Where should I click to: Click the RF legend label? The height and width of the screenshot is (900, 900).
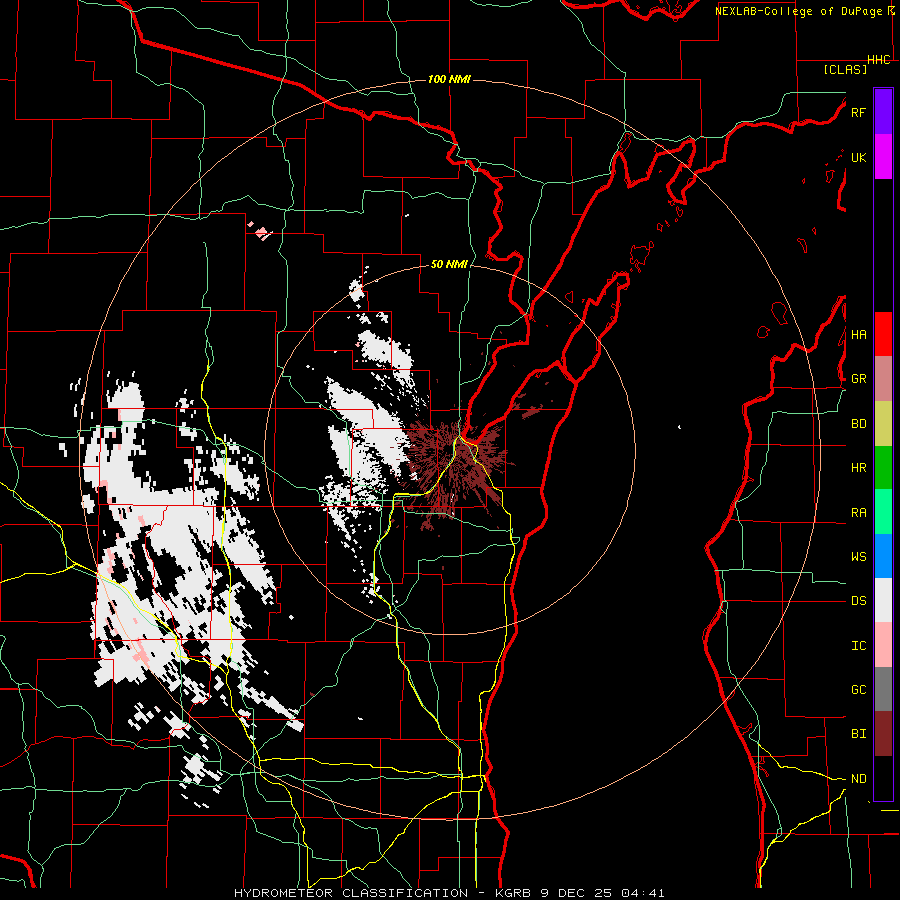(858, 112)
